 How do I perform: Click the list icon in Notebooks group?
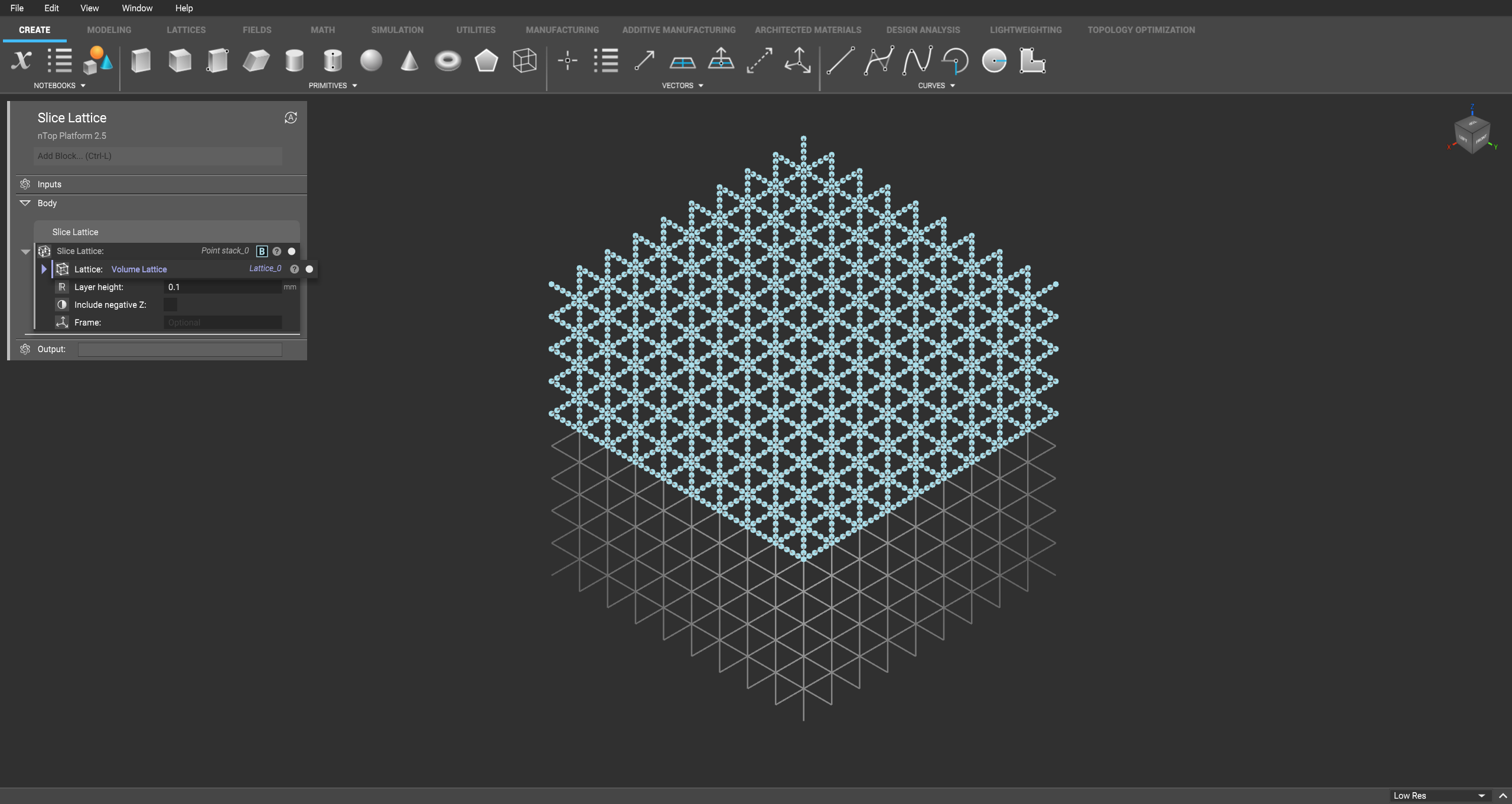click(60, 60)
